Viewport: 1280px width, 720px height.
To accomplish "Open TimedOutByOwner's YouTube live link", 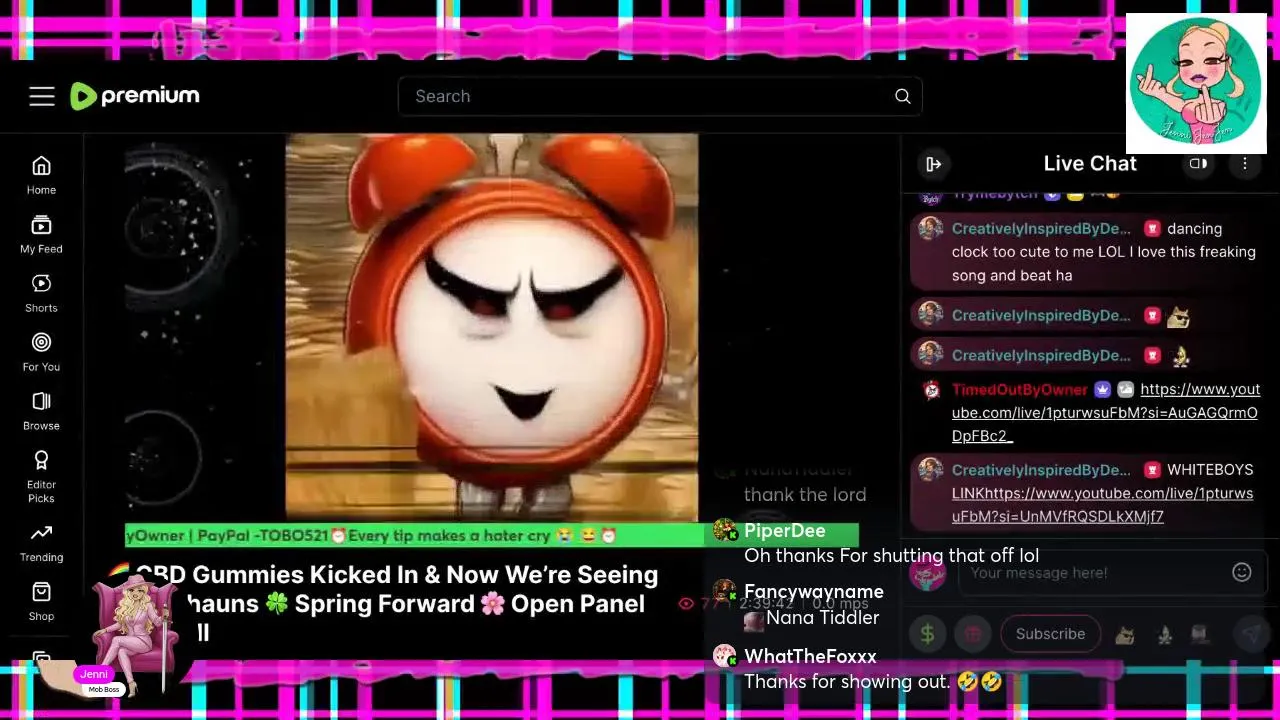I will [x=1105, y=413].
